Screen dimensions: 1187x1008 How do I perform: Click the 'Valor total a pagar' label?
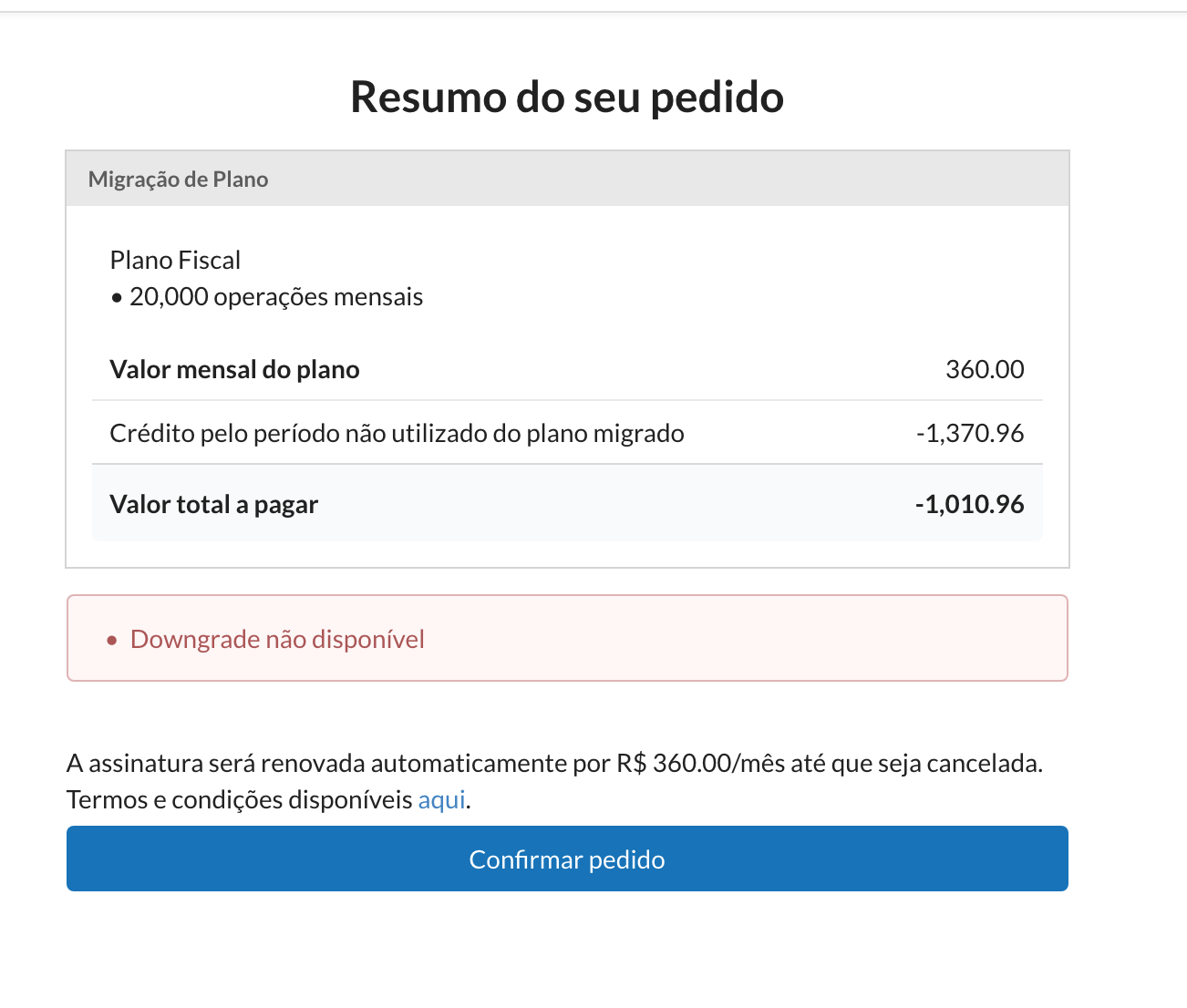click(213, 505)
